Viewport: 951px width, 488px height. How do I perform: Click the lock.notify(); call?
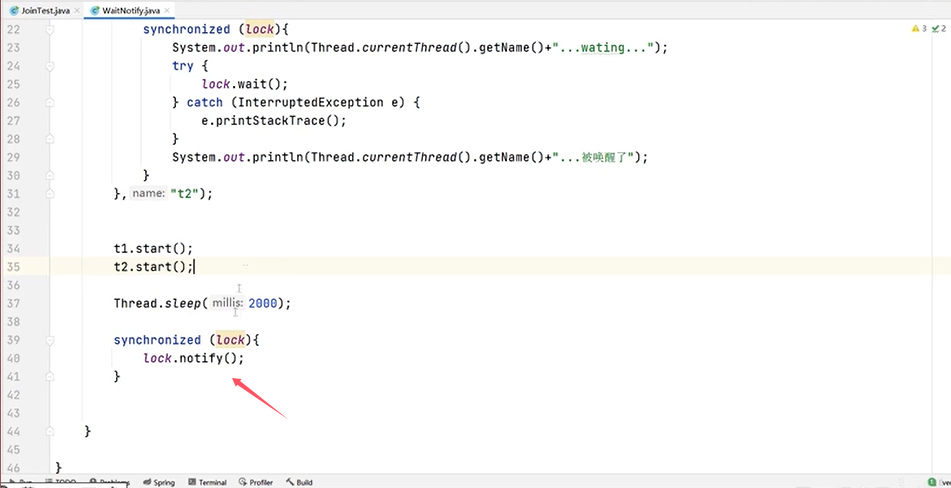click(193, 358)
